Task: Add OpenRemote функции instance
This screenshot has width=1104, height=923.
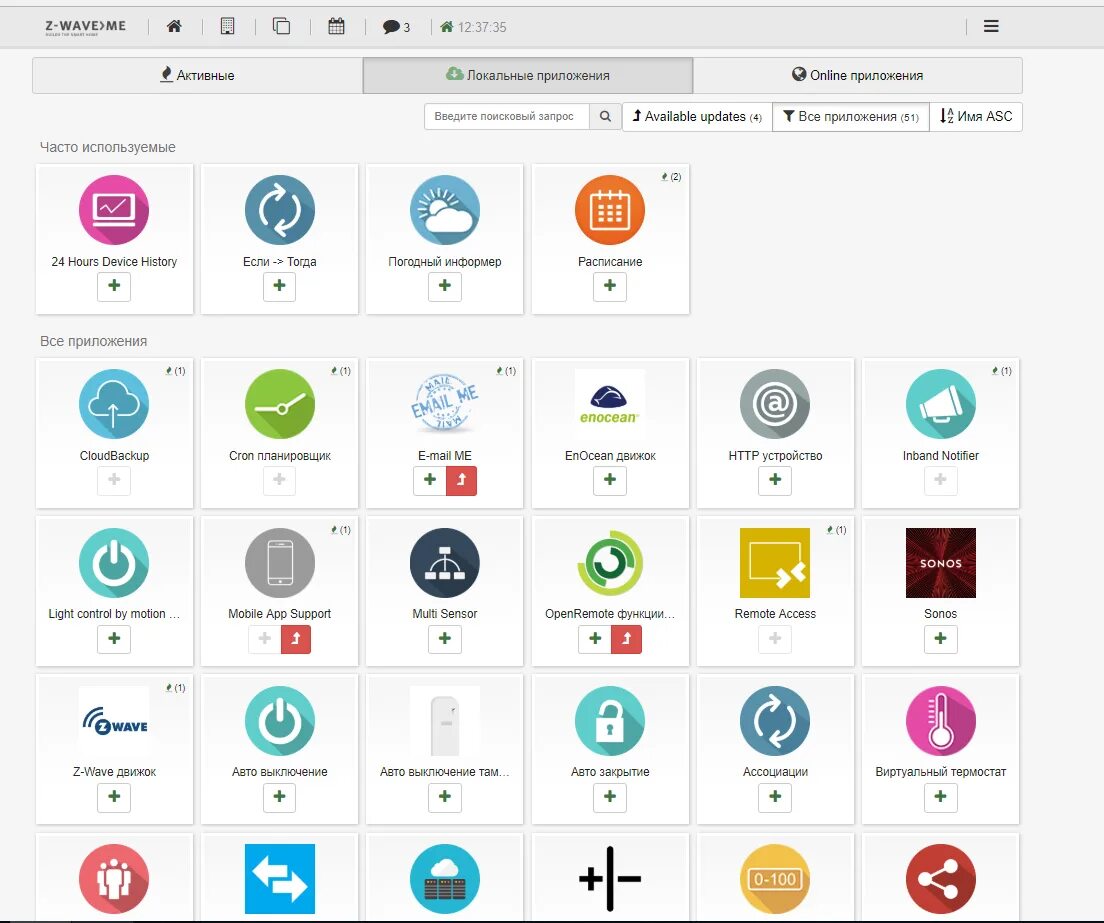Action: [x=595, y=639]
